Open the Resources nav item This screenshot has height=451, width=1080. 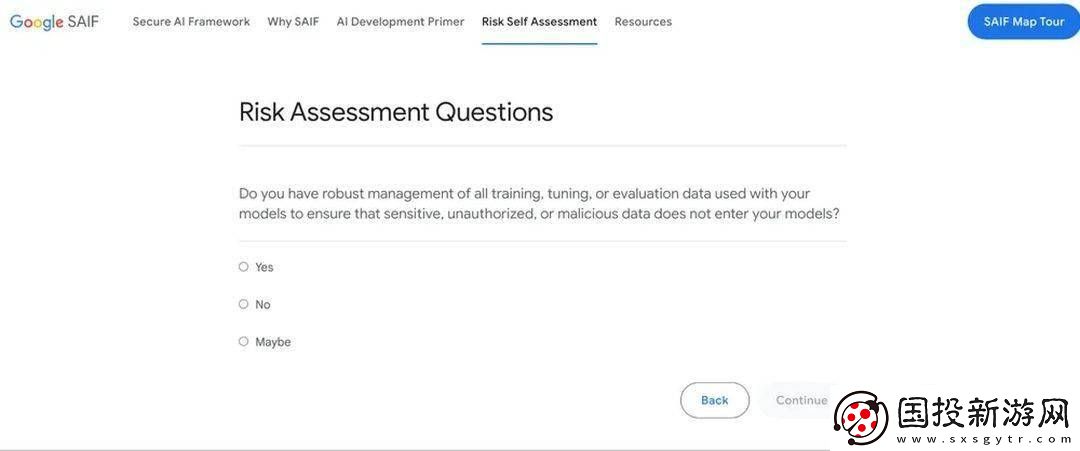click(x=643, y=21)
